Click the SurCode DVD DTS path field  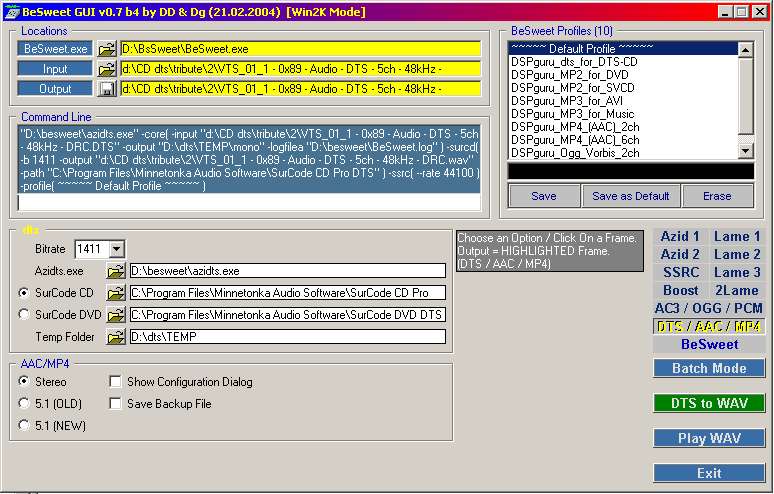tap(288, 314)
